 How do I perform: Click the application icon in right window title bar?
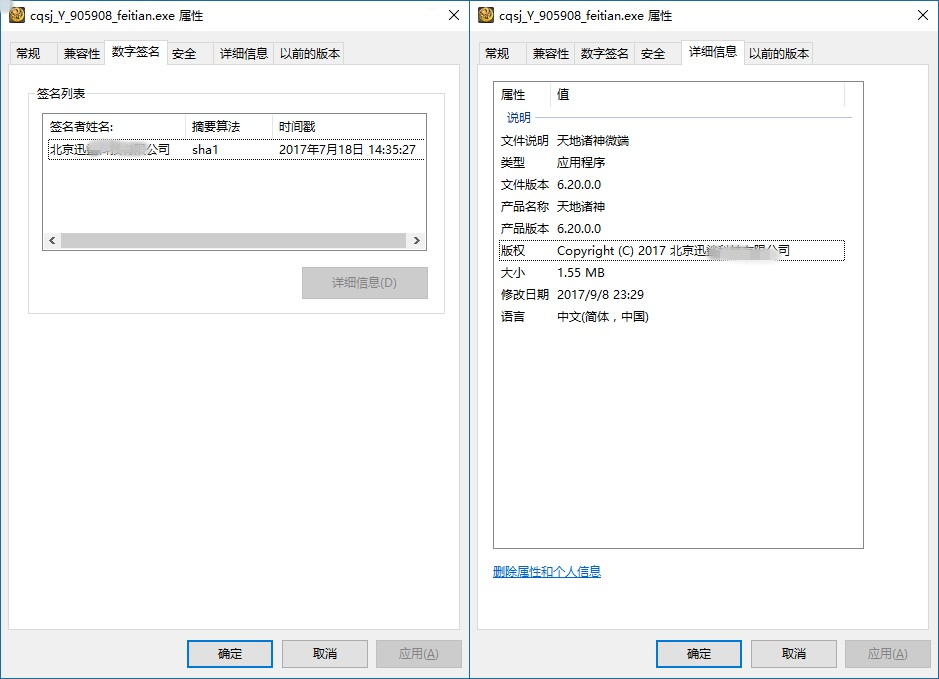click(486, 15)
